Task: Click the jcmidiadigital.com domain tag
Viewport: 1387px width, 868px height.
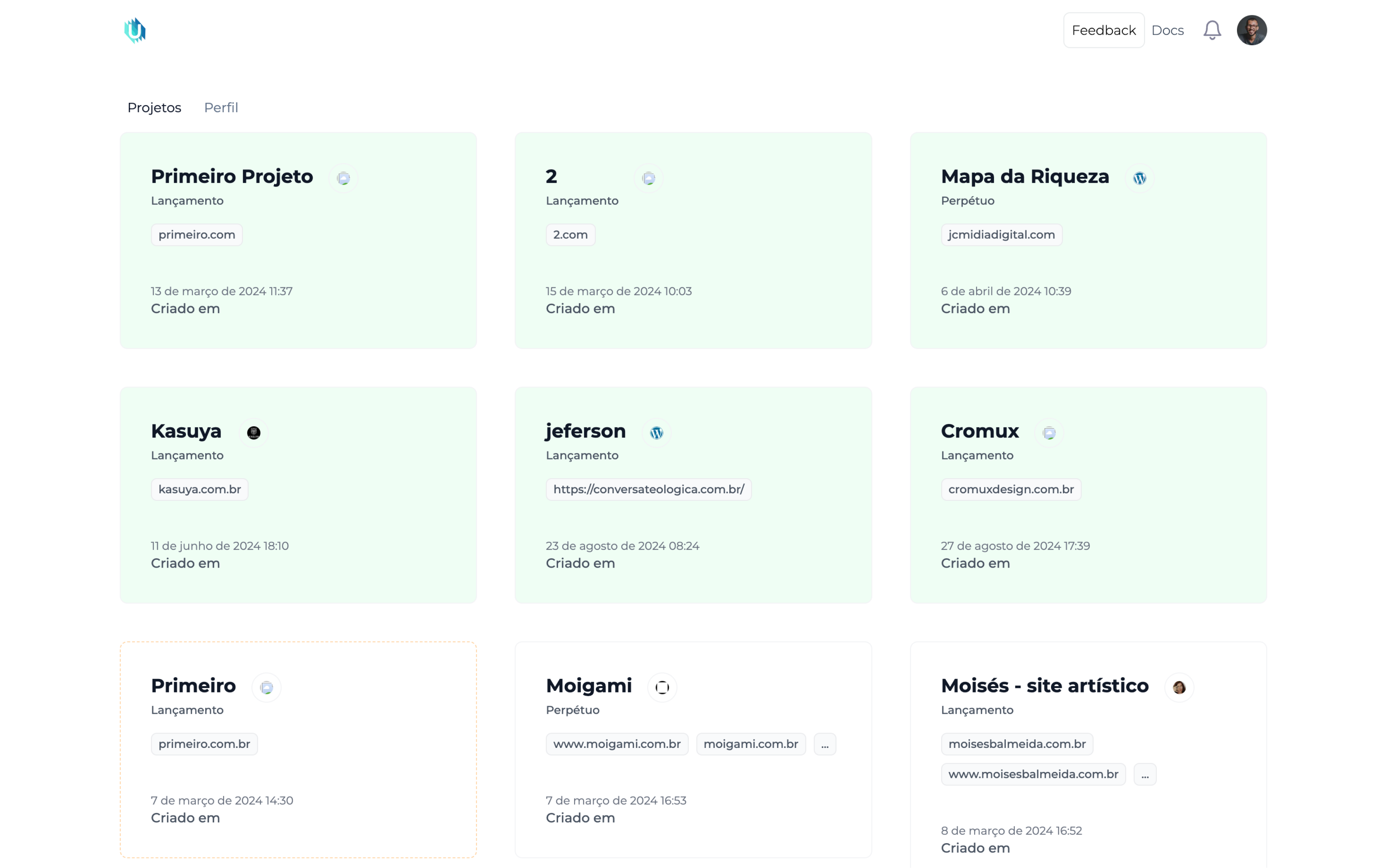Action: pos(1001,235)
